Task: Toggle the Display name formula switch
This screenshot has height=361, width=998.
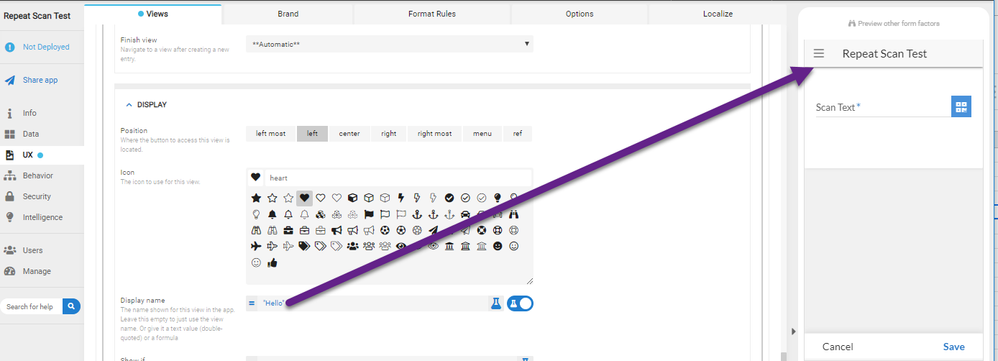Action: 519,304
